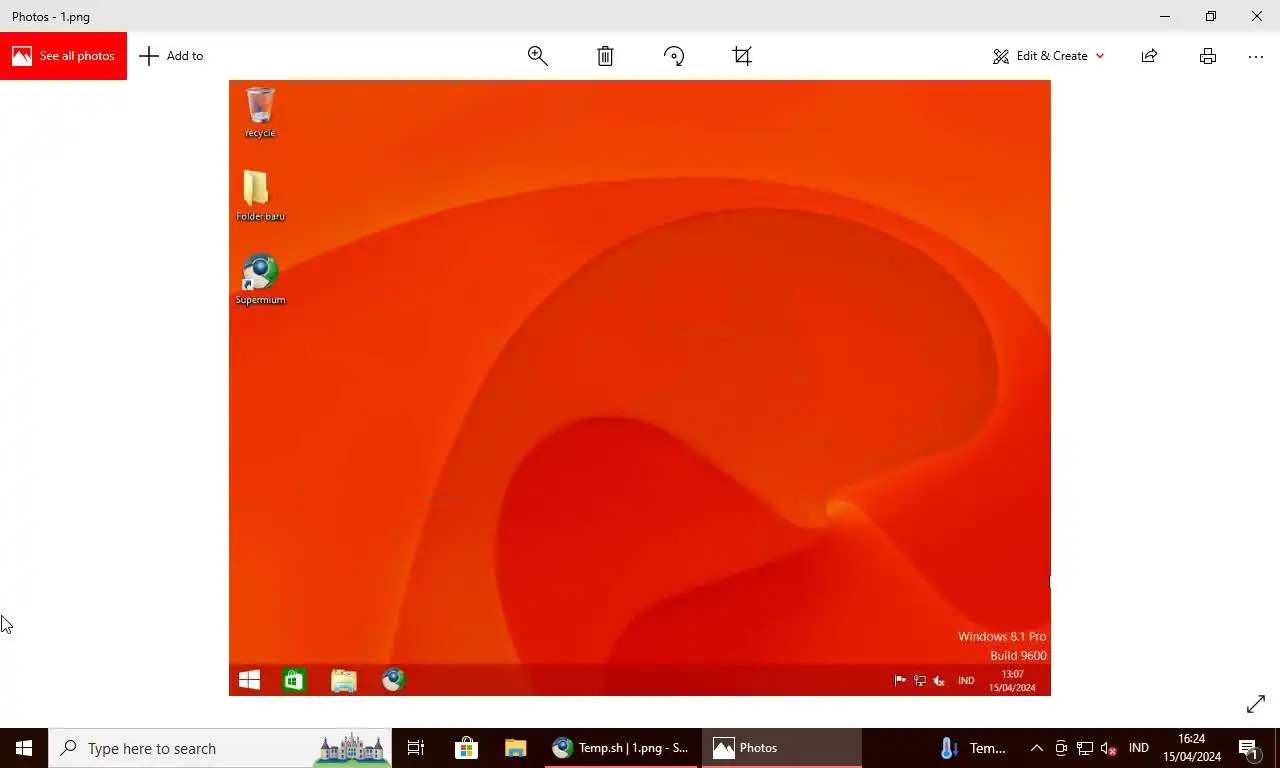Enter fullscreen with the diagonal arrows icon
The height and width of the screenshot is (768, 1280).
pos(1256,704)
